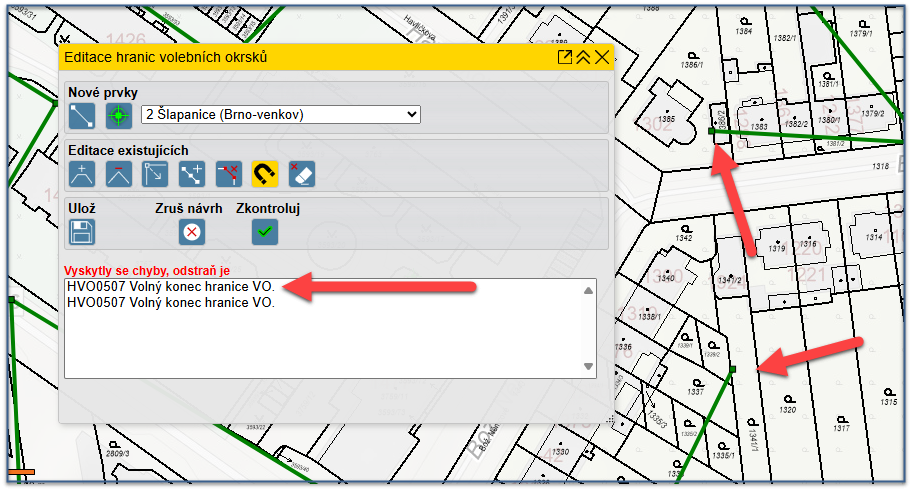Save edits with the Ulož floppy icon

coord(82,232)
